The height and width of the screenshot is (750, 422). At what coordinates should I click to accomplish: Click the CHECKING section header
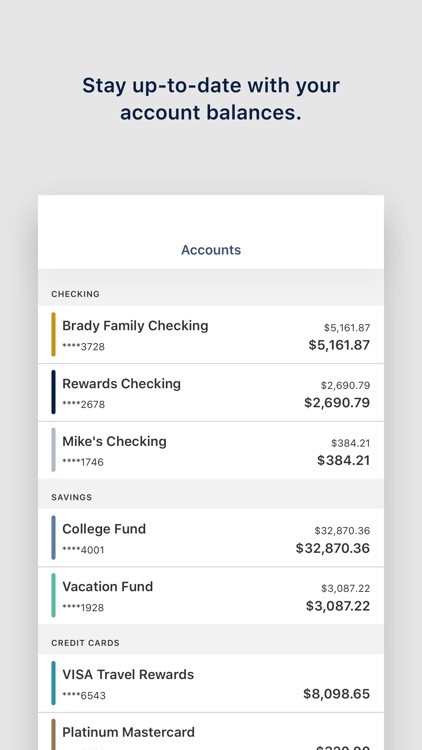[76, 294]
